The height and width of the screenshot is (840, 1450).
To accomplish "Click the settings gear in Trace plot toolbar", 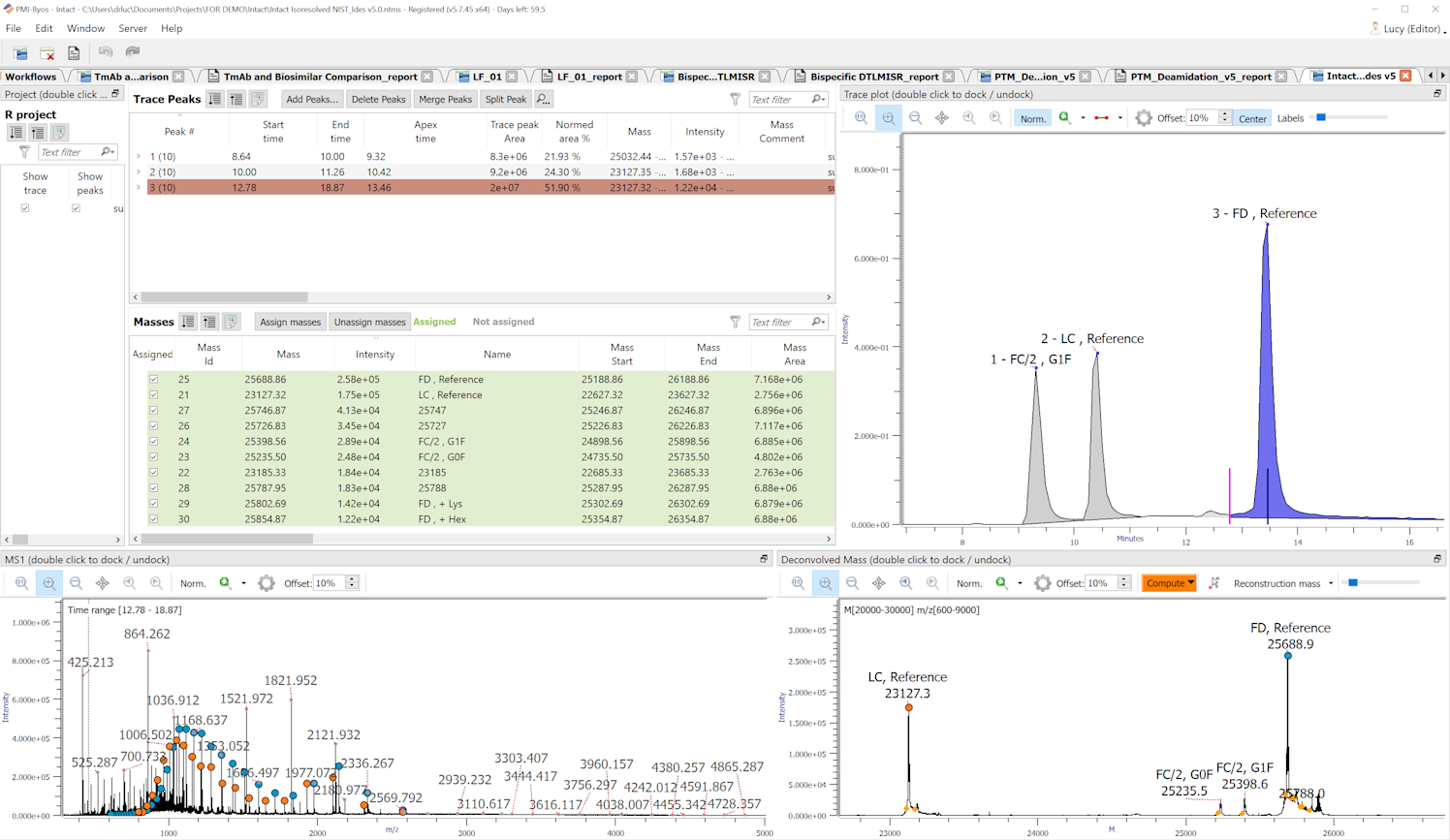I will pyautogui.click(x=1144, y=118).
